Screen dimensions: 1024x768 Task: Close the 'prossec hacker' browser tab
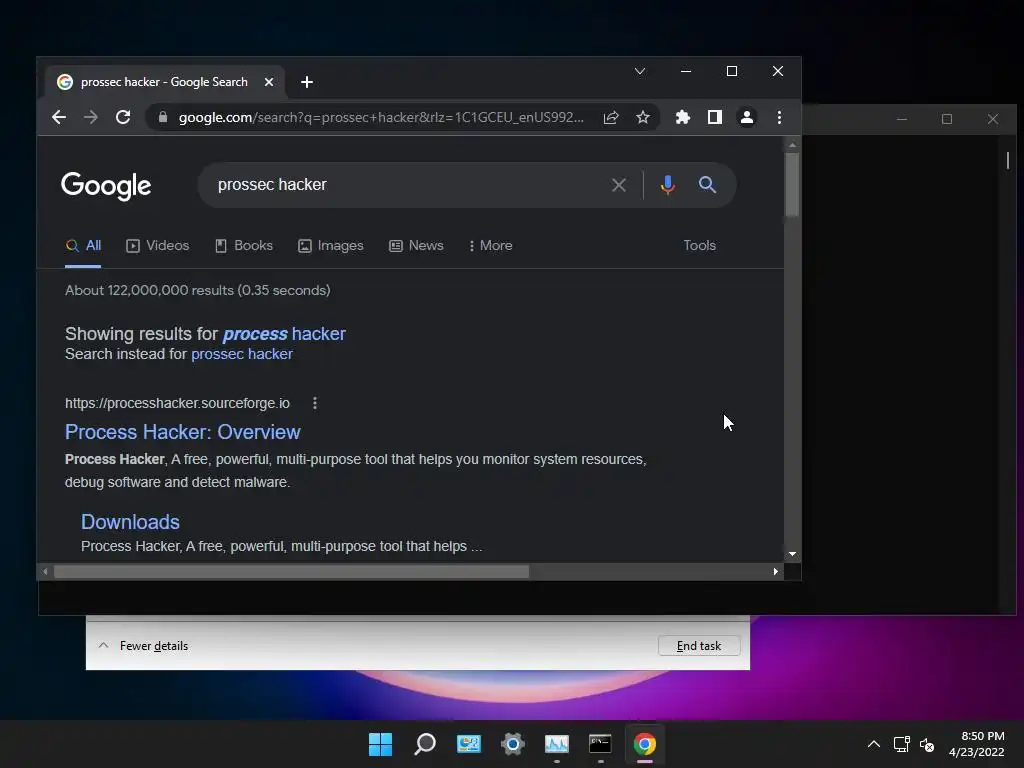[x=268, y=82]
